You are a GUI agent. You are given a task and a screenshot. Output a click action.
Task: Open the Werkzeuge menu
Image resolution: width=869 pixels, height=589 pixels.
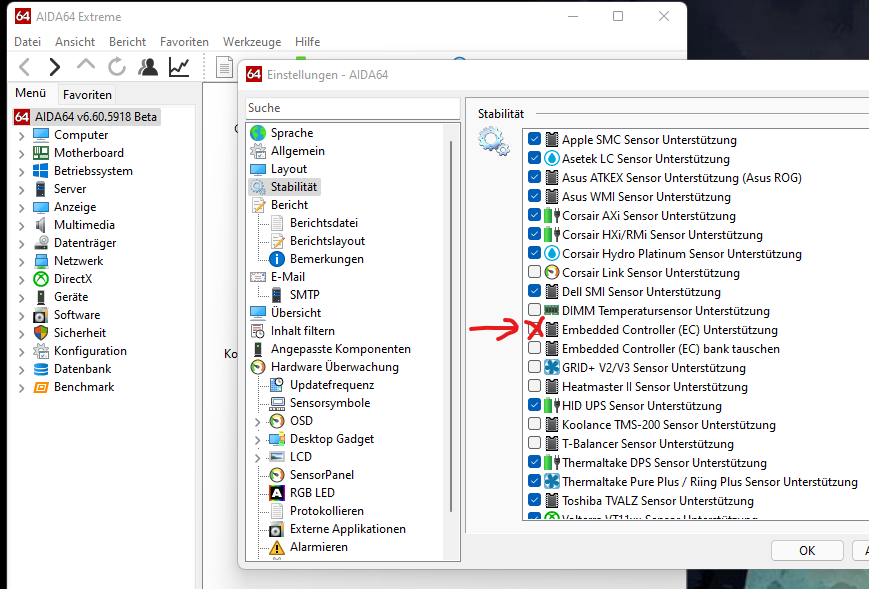tap(252, 42)
